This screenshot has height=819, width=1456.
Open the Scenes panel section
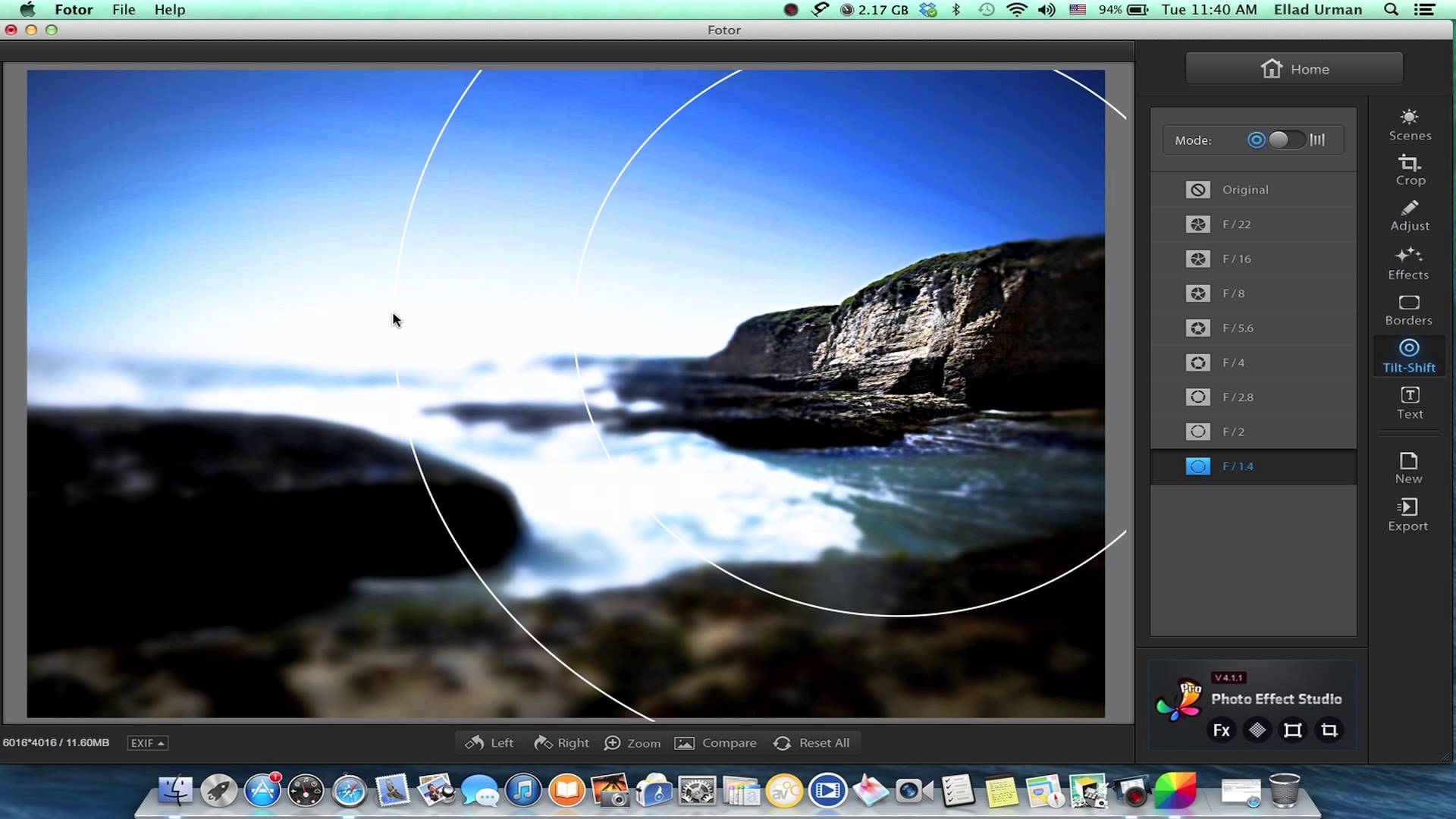click(1410, 122)
